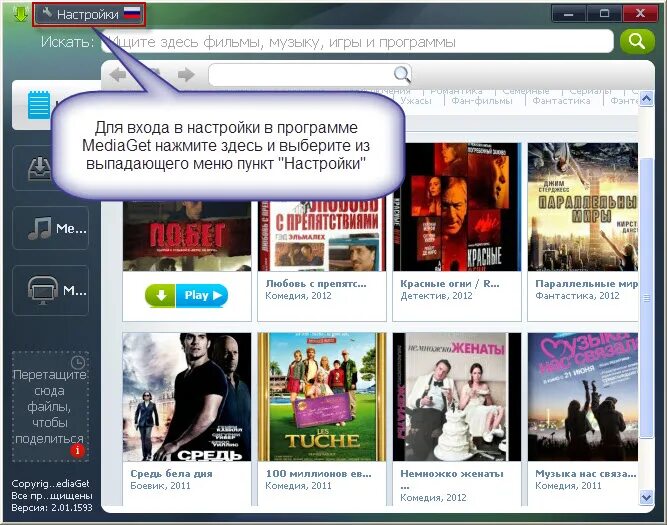The width and height of the screenshot is (667, 525).
Task: Open the Средь бела дня poster
Action: (187, 397)
